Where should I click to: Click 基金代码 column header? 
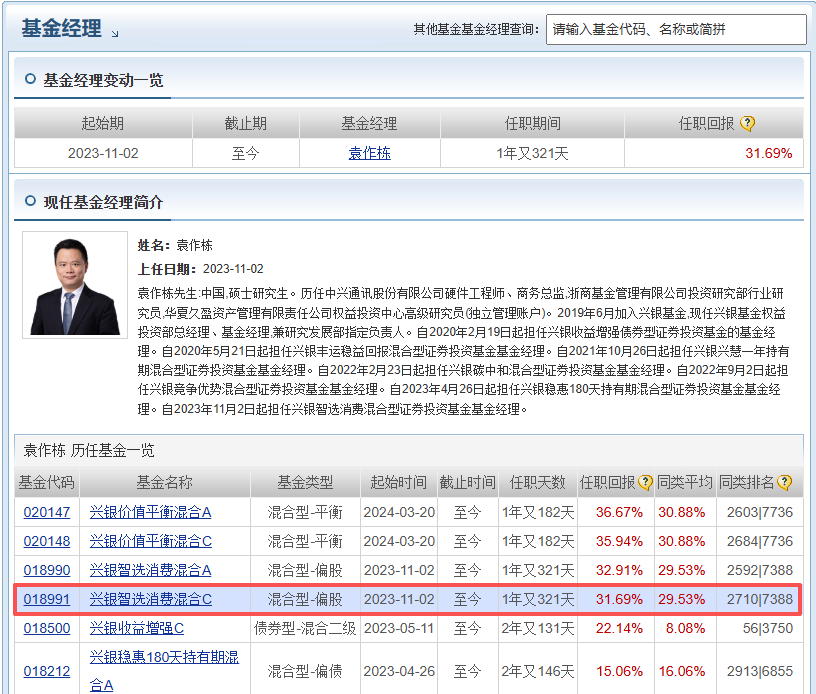(x=47, y=483)
